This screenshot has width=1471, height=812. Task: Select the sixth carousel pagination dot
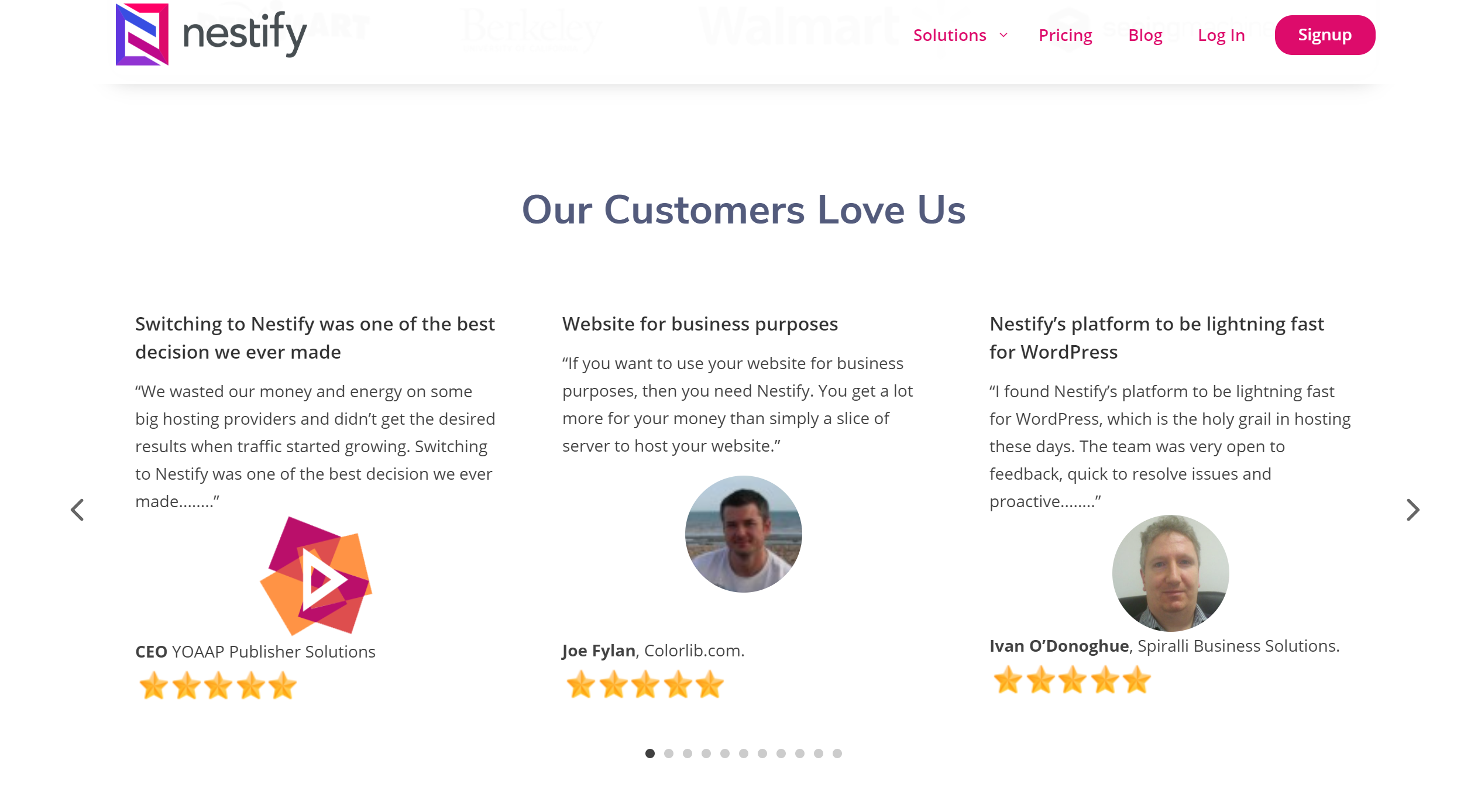pos(744,753)
